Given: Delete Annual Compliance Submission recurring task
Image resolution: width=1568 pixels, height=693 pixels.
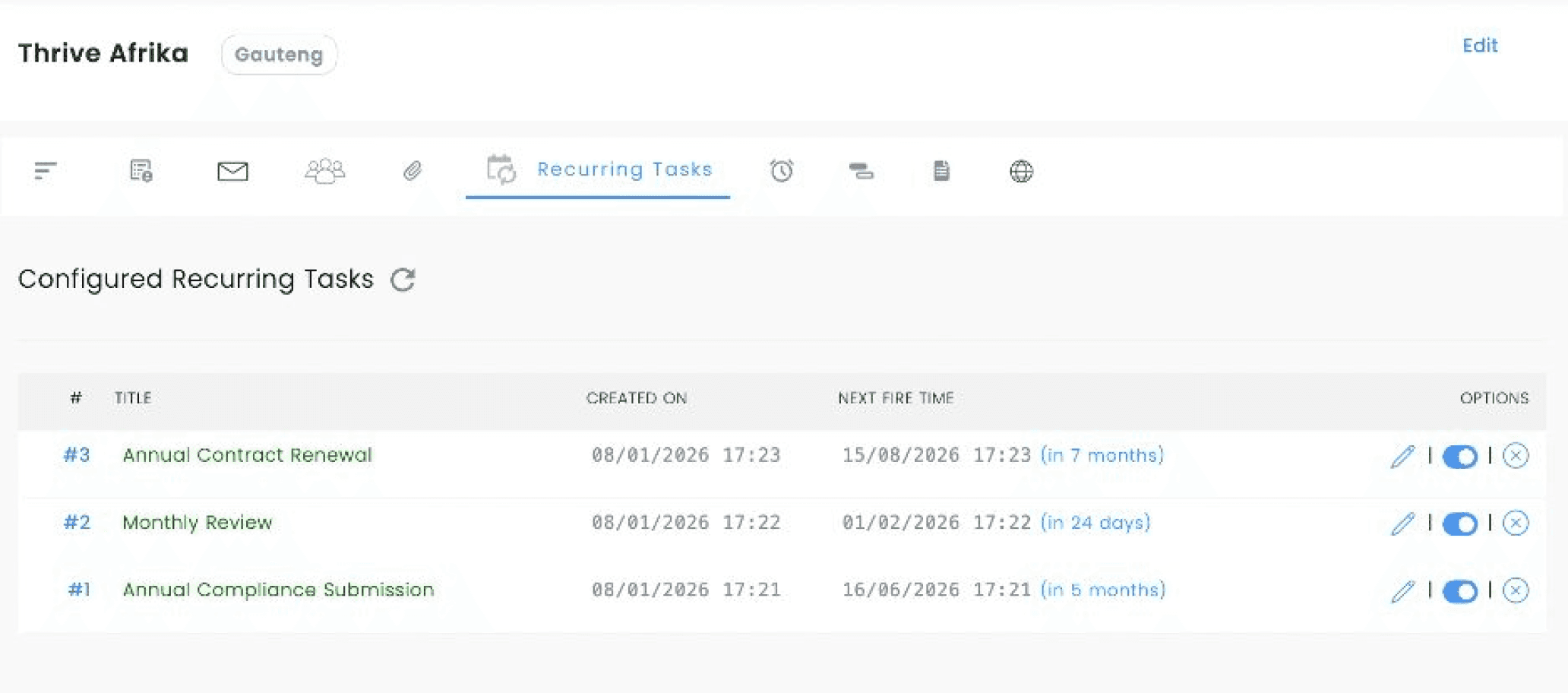Looking at the screenshot, I should pos(1516,590).
